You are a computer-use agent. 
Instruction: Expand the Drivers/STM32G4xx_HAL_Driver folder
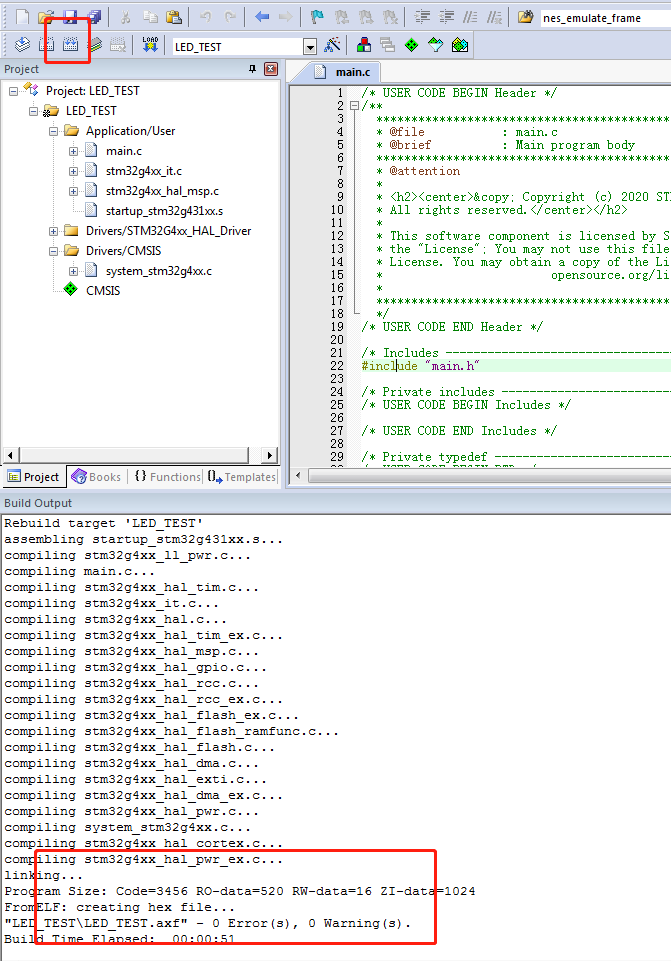point(53,231)
